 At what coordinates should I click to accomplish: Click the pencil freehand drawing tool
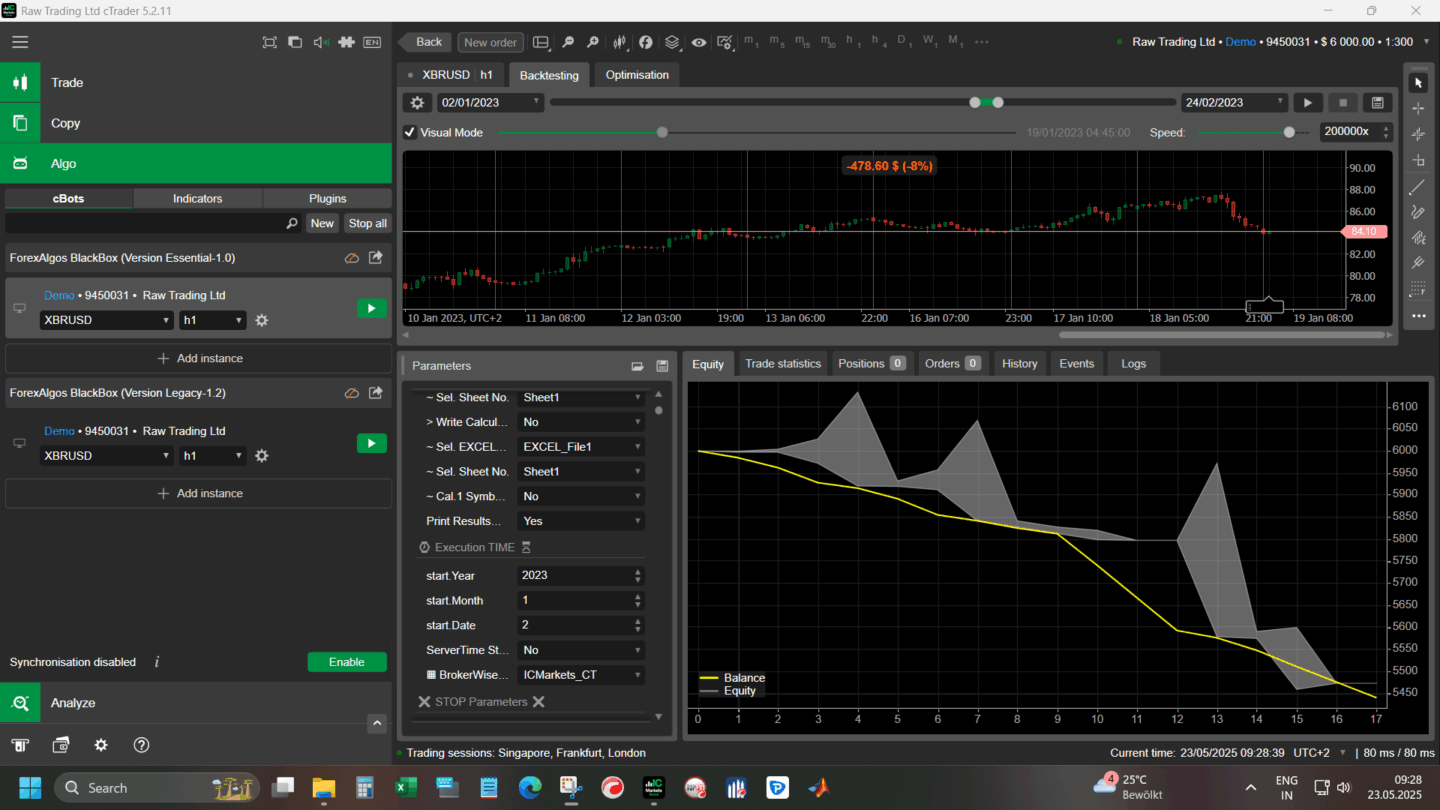click(1417, 212)
